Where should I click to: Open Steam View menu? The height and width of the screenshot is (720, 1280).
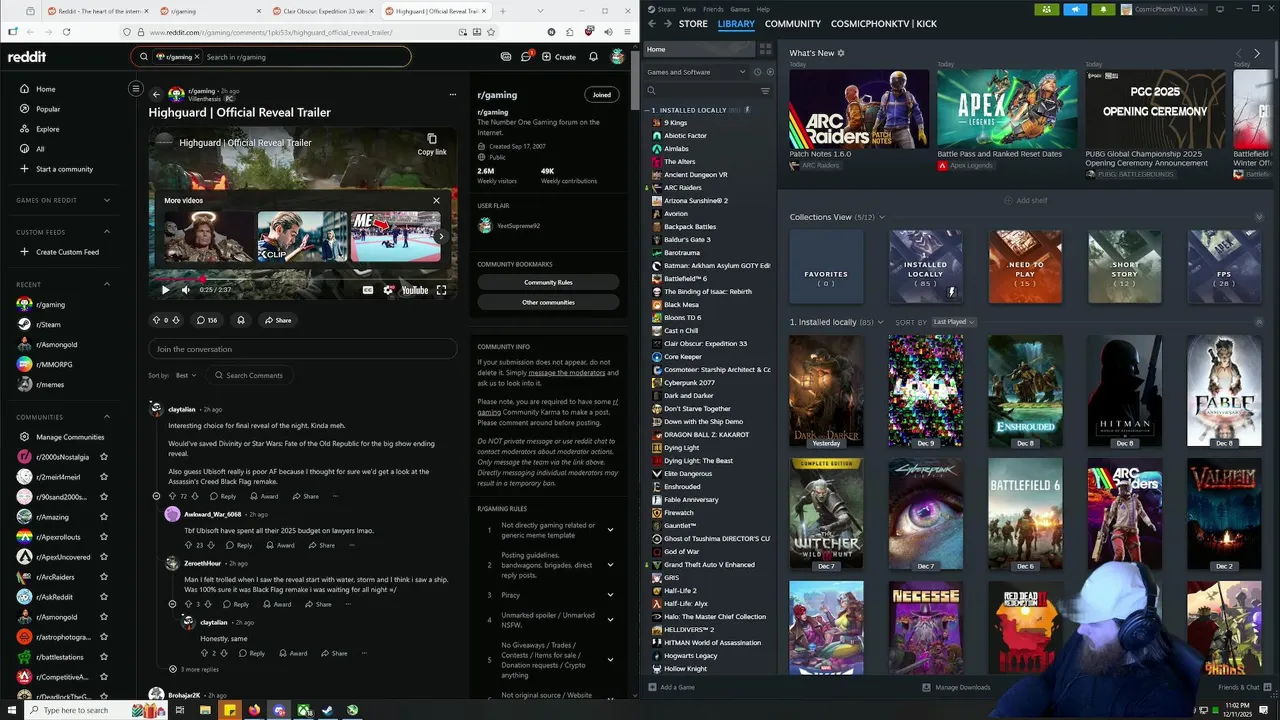pyautogui.click(x=689, y=9)
